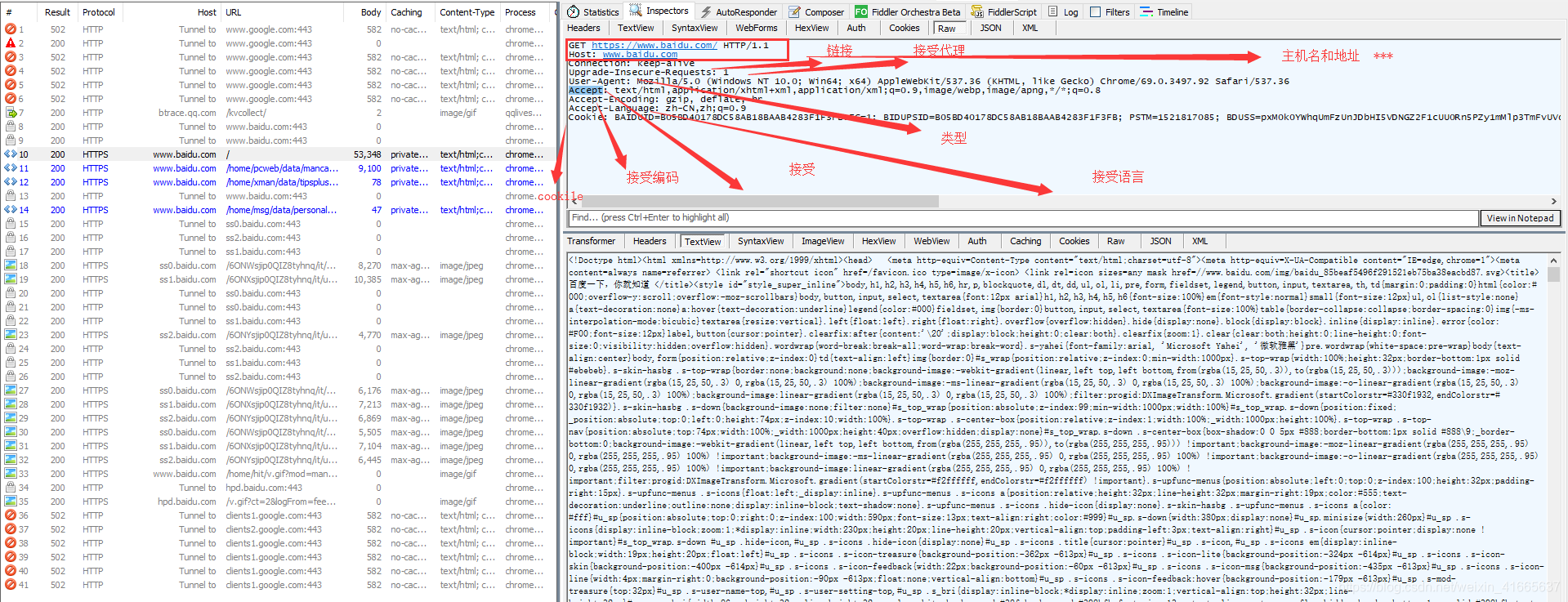Click blue arrows icon of session 10
The height and width of the screenshot is (602, 1568).
pos(11,154)
